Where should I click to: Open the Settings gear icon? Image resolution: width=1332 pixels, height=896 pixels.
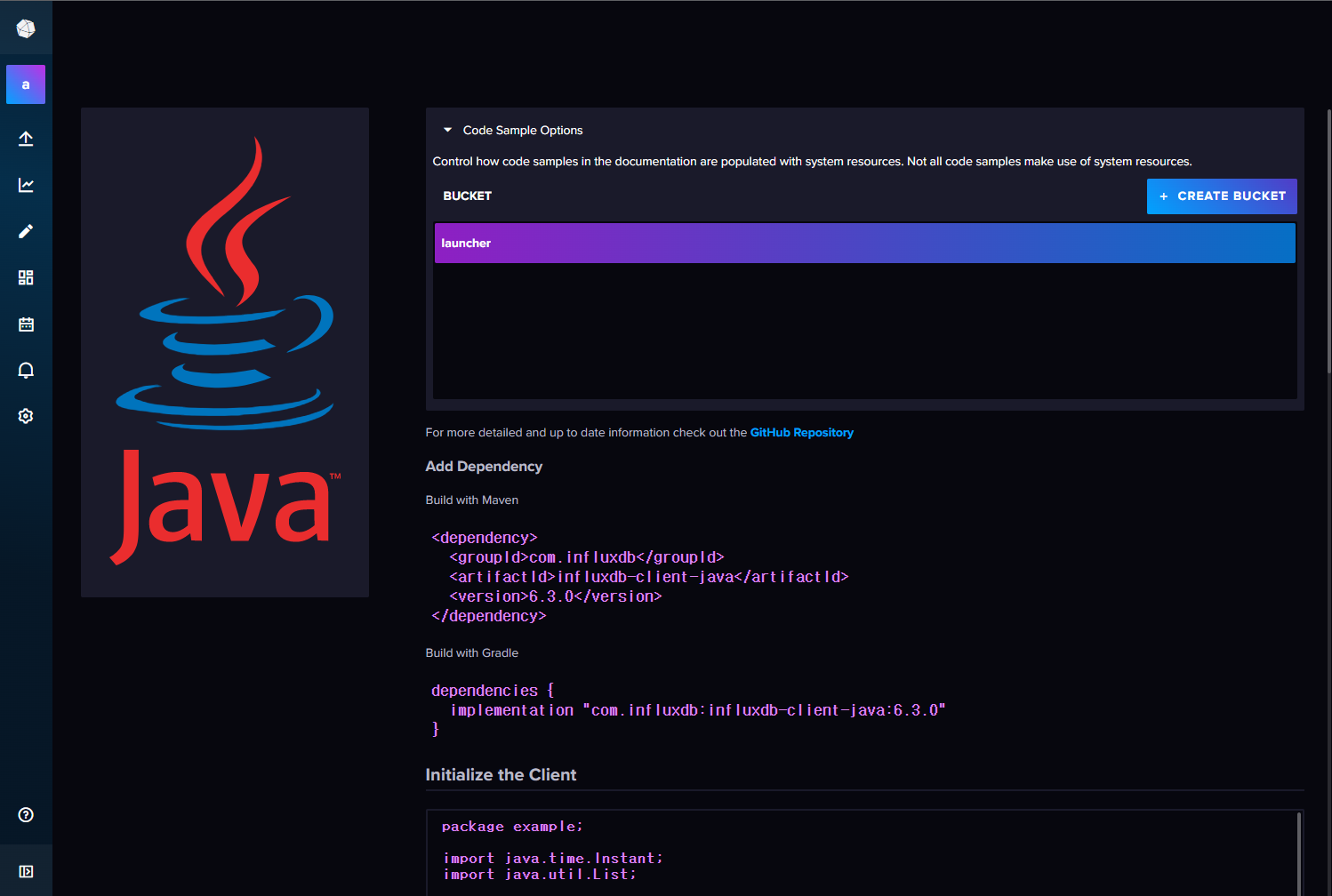click(26, 416)
